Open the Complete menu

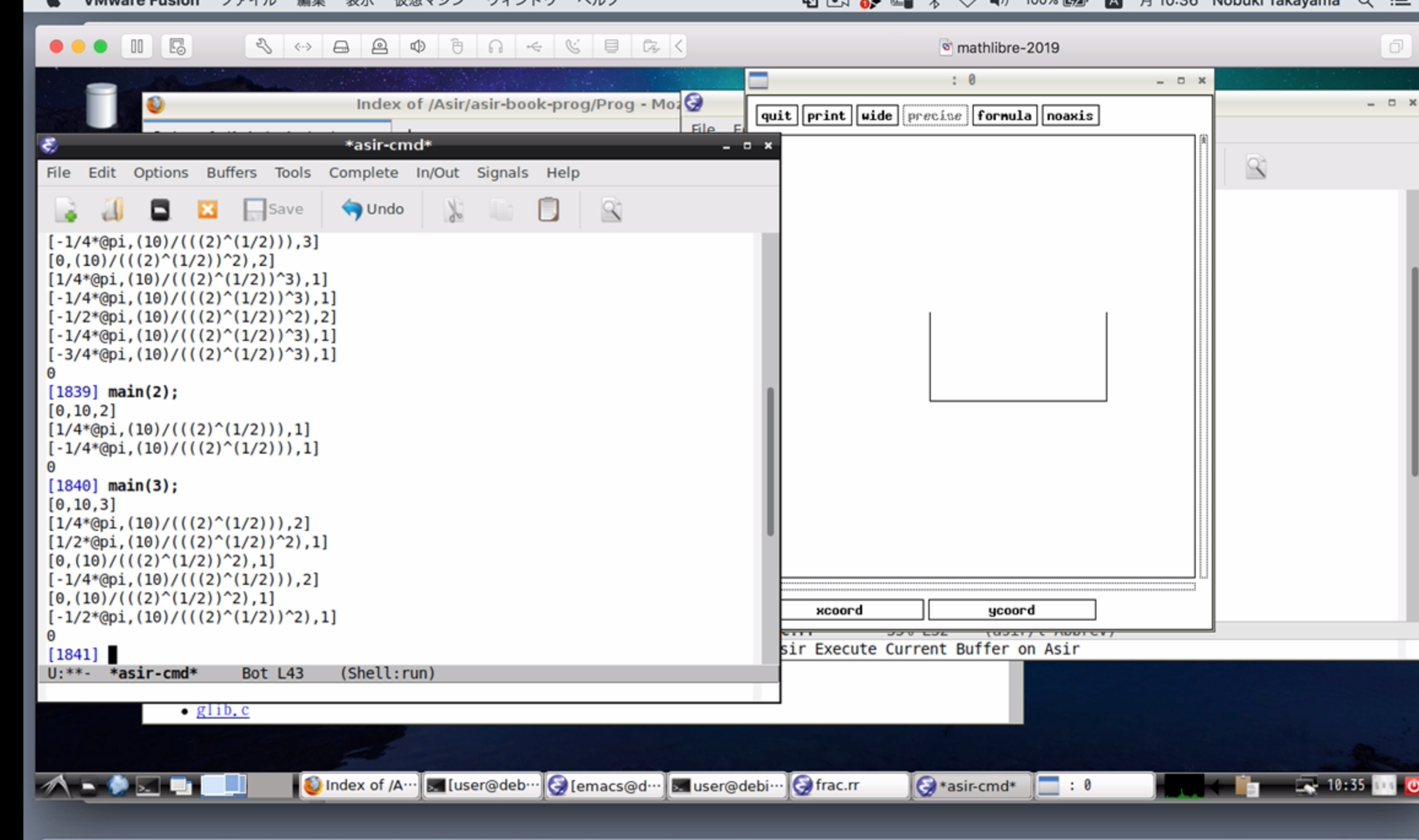(364, 173)
